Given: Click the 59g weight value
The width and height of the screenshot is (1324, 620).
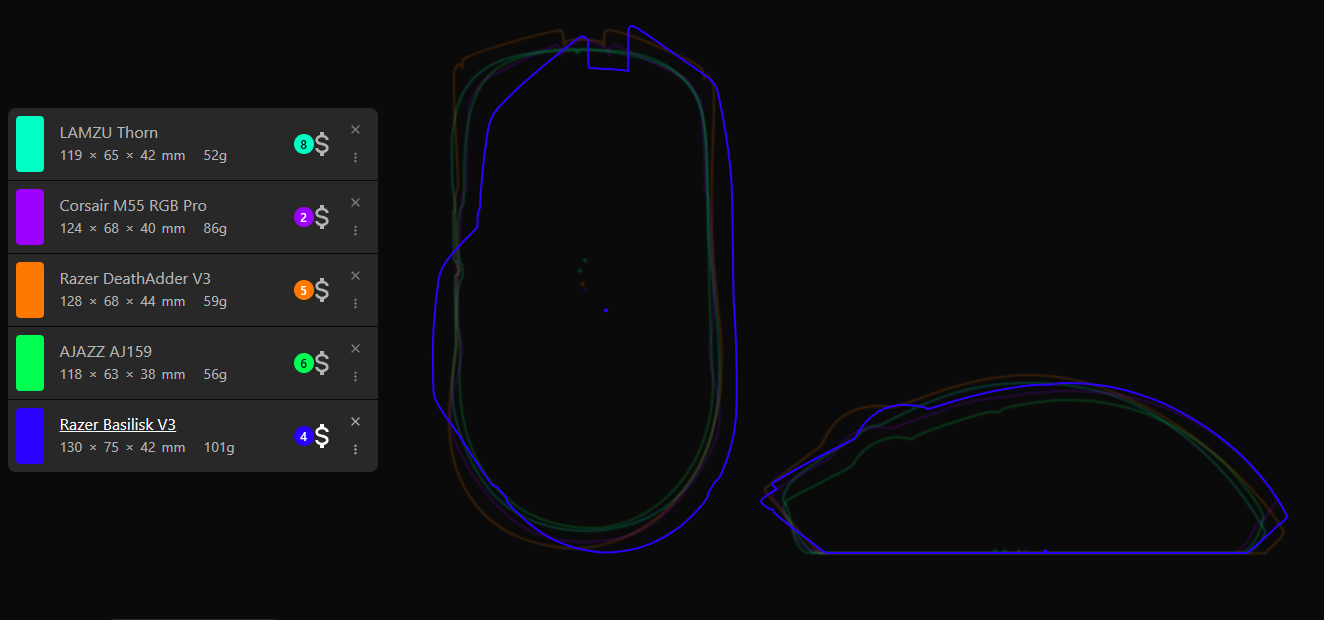Looking at the screenshot, I should [215, 301].
